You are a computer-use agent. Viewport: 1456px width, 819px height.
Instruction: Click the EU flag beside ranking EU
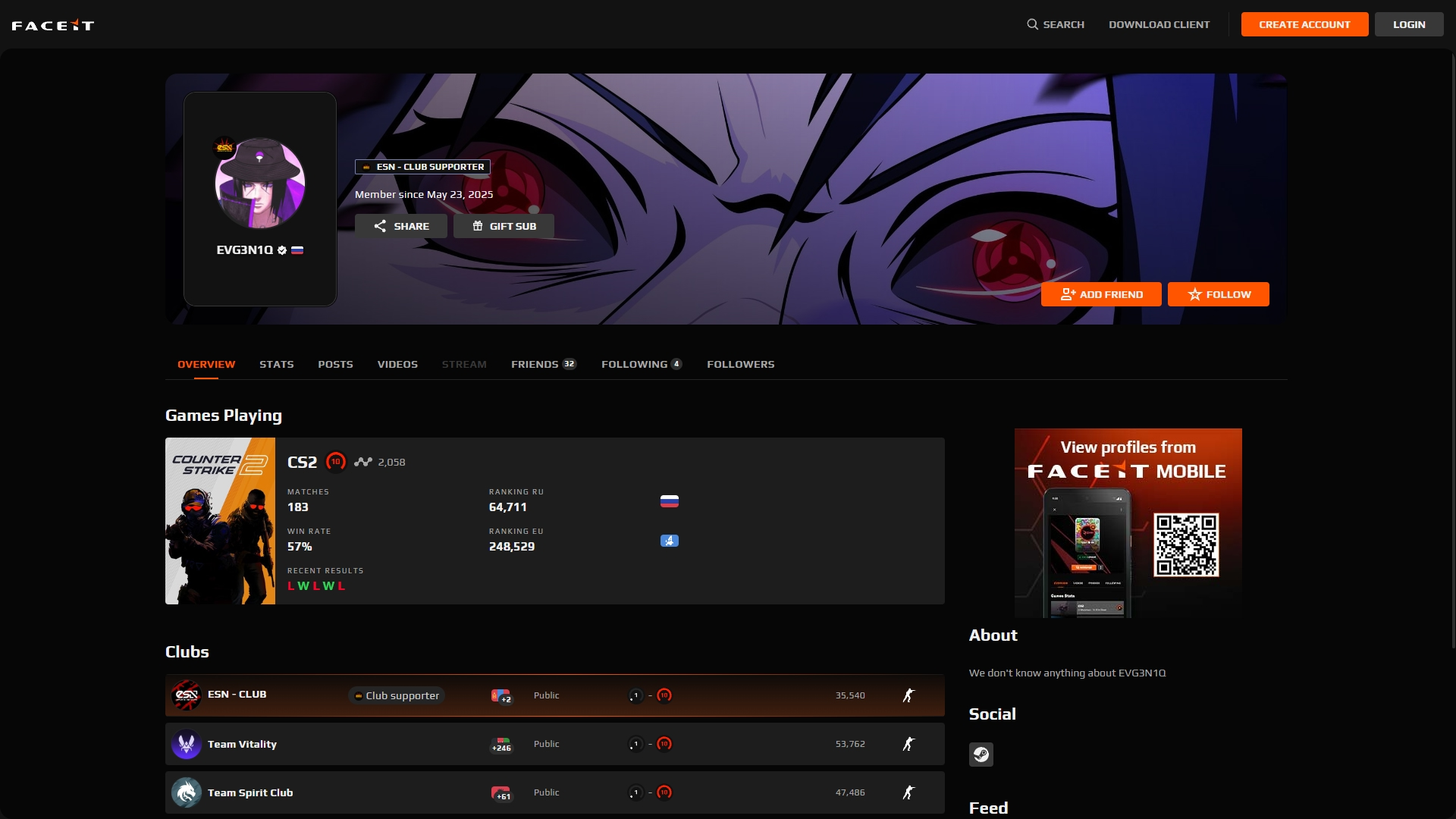tap(669, 541)
